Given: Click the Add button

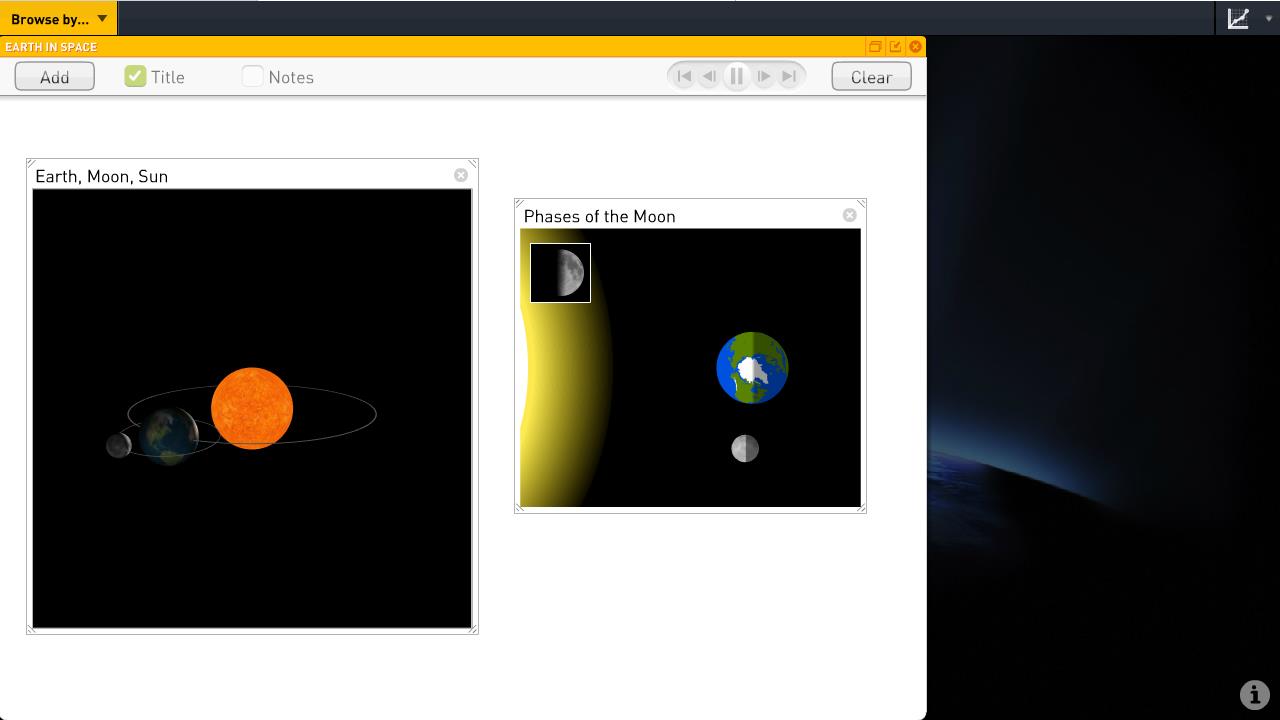Looking at the screenshot, I should click(x=55, y=77).
